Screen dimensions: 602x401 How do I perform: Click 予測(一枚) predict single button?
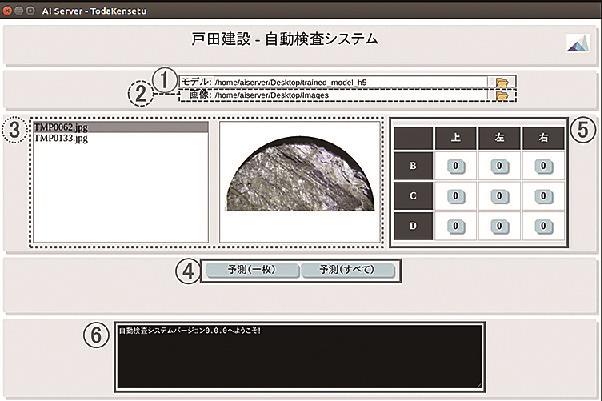tap(252, 270)
